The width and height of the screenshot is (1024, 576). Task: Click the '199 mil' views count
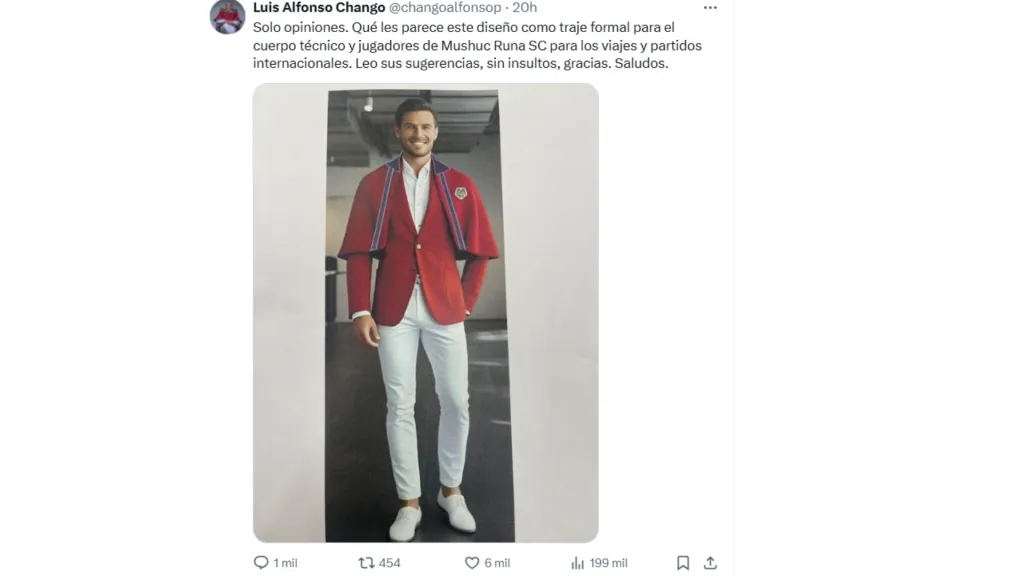608,563
